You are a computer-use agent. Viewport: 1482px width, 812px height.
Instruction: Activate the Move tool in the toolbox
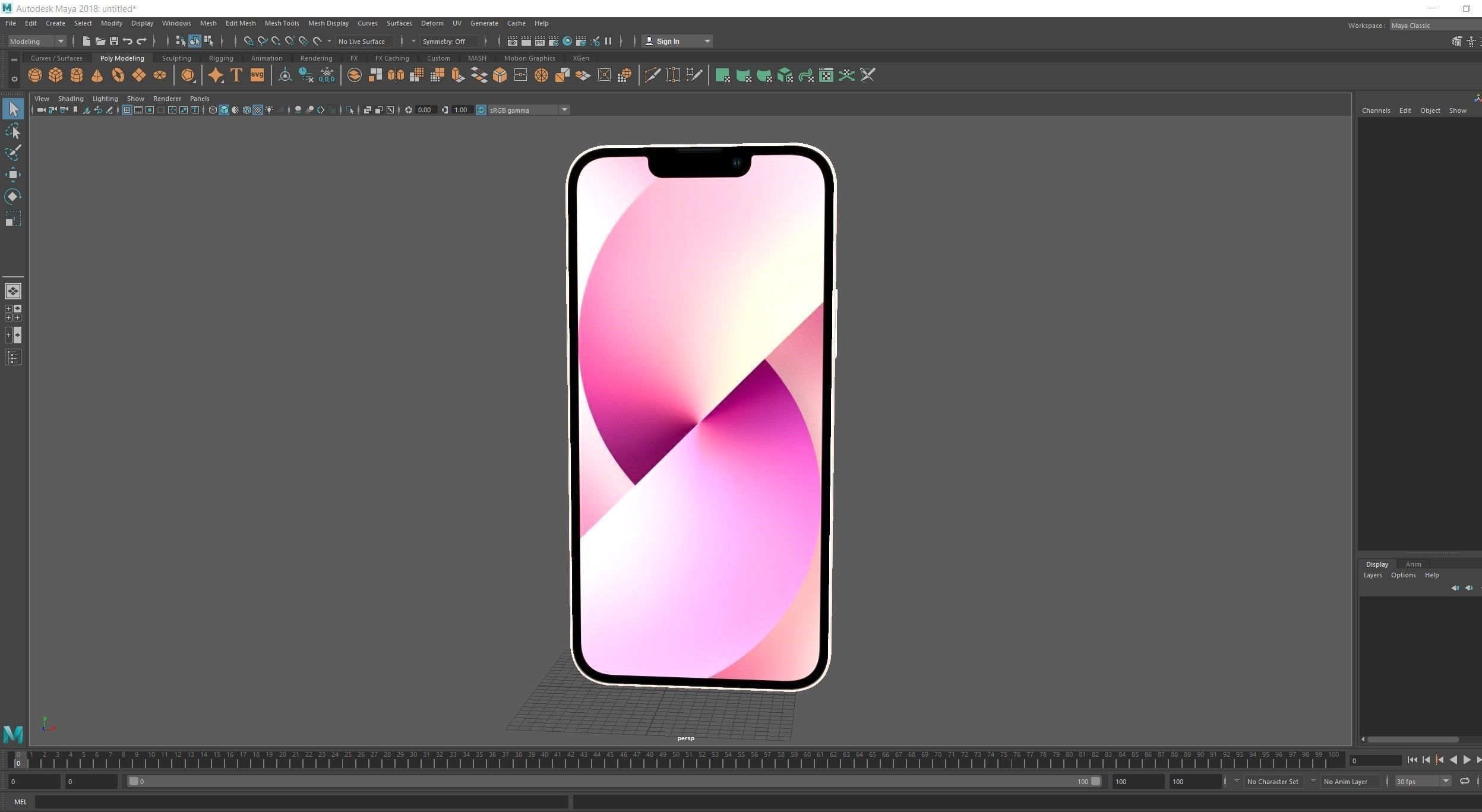(x=13, y=175)
